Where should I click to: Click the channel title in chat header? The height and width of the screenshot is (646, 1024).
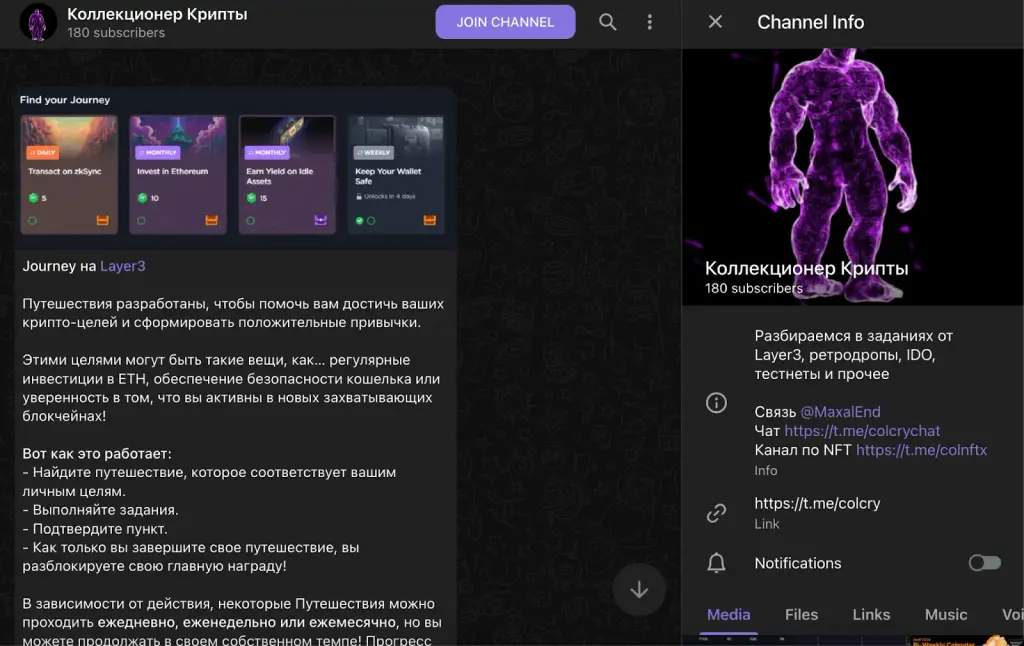click(157, 14)
